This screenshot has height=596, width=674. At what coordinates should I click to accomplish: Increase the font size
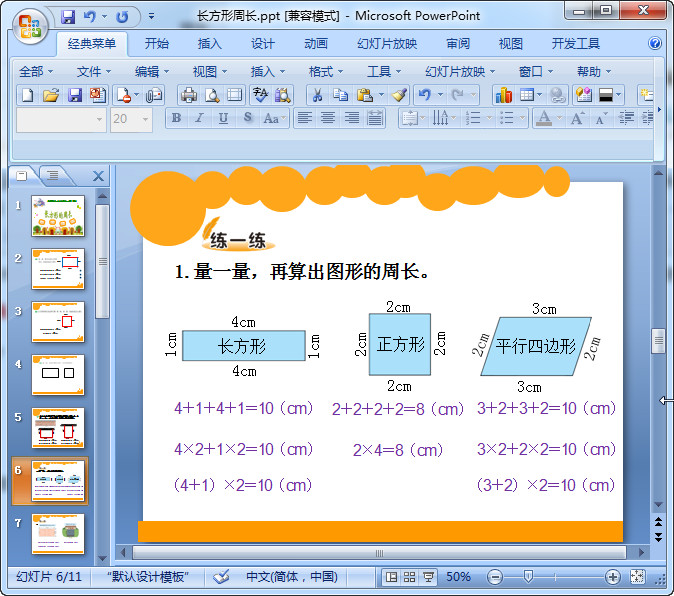click(577, 118)
